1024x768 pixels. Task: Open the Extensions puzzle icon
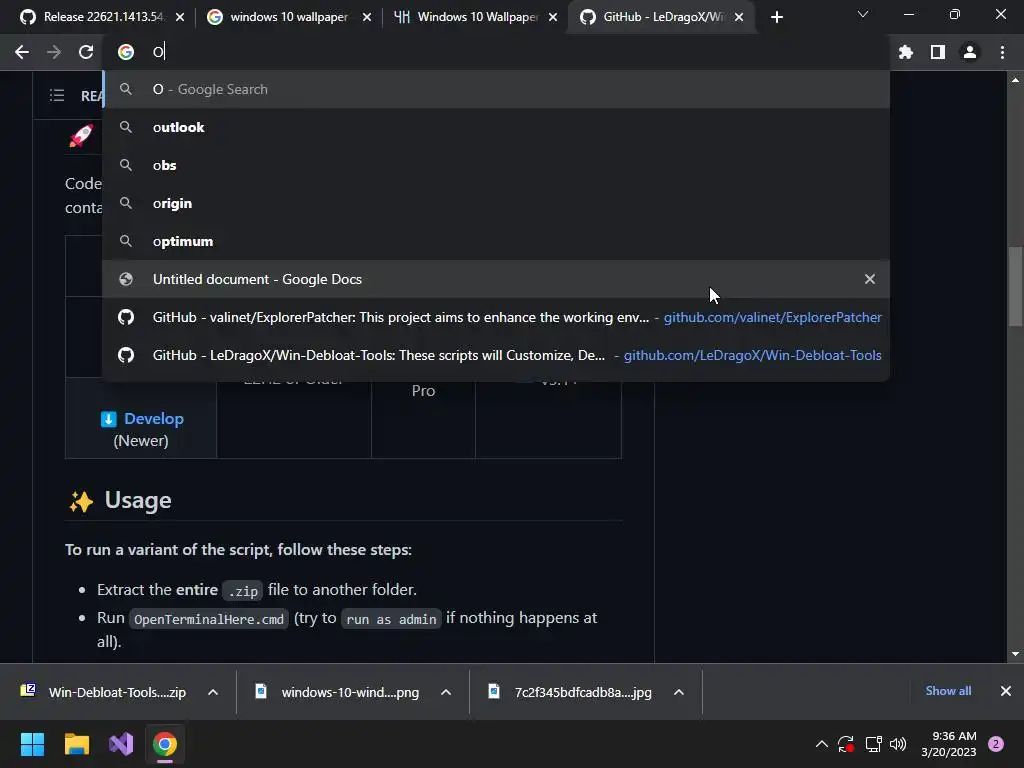coord(905,52)
